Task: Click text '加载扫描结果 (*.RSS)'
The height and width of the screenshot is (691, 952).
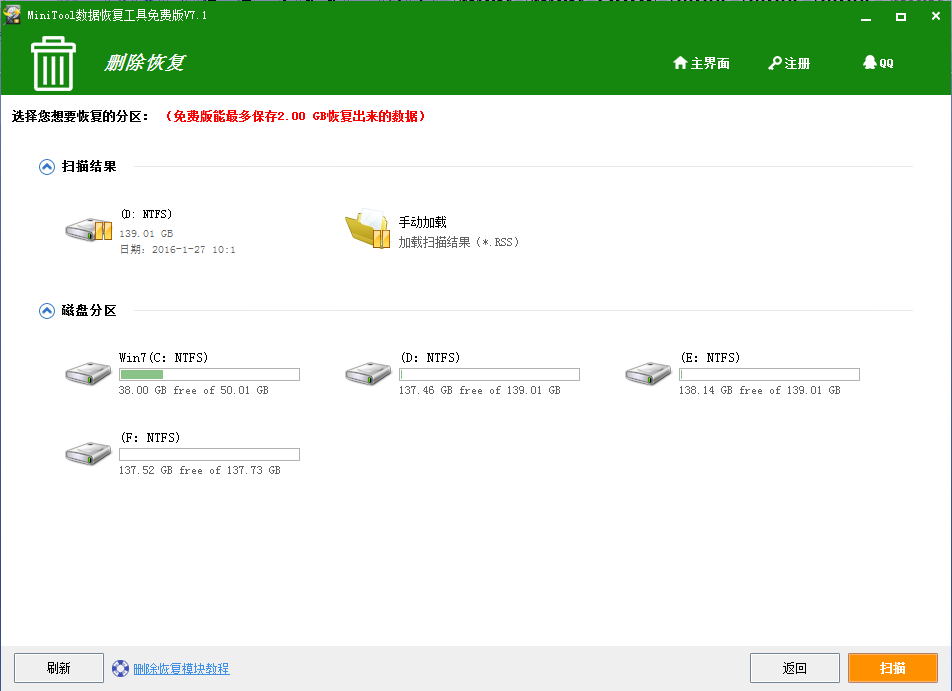Action: [x=459, y=242]
